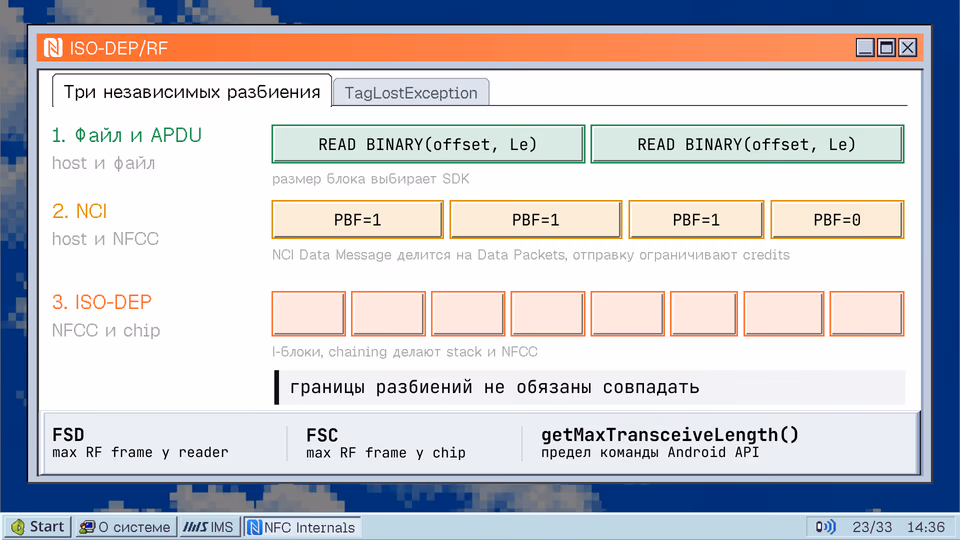Image resolution: width=960 pixels, height=540 pixels.
Task: Select the Три независимых разбиения tab
Action: click(192, 92)
